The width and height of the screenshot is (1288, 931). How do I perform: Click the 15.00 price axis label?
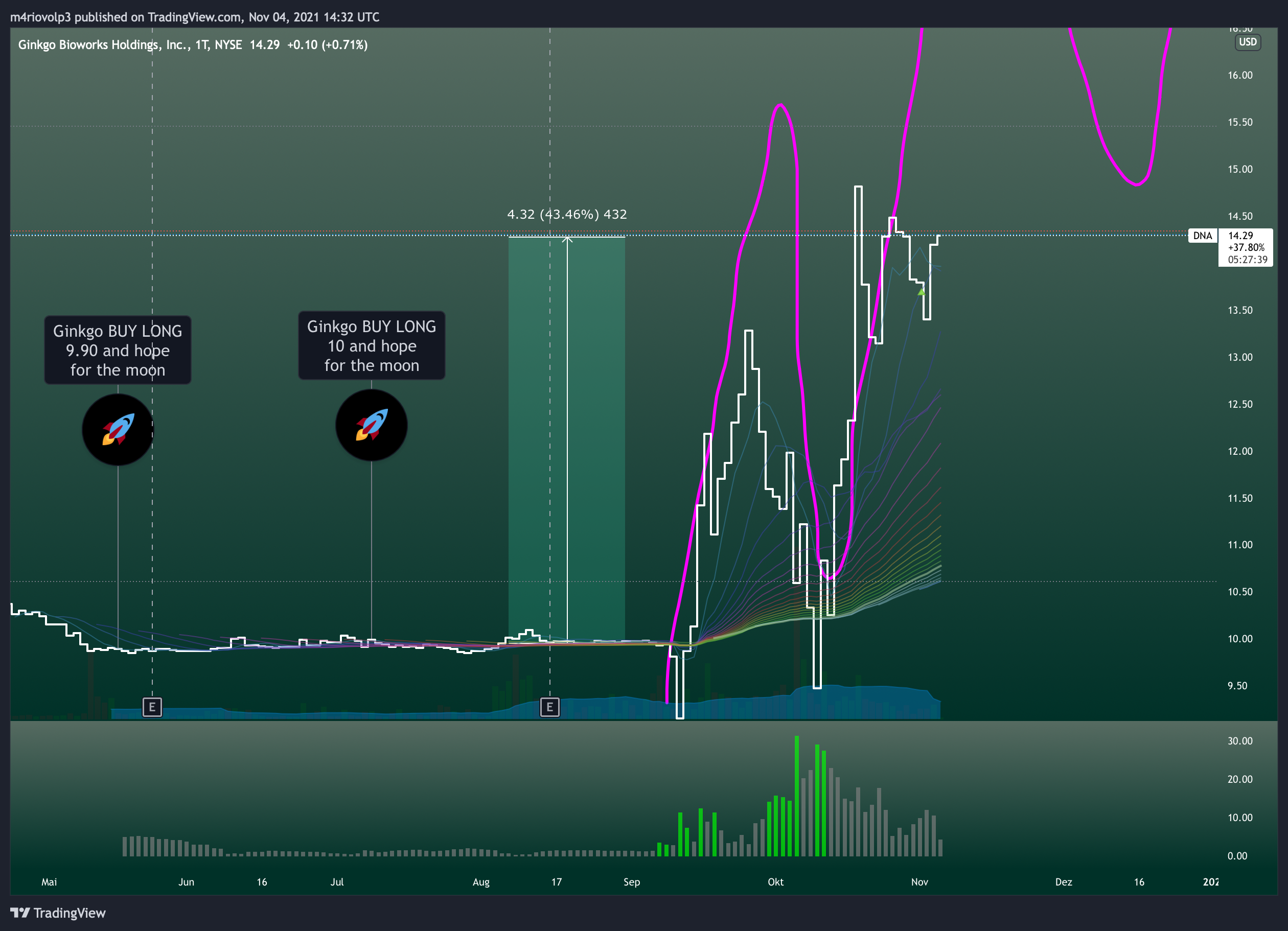[x=1240, y=169]
